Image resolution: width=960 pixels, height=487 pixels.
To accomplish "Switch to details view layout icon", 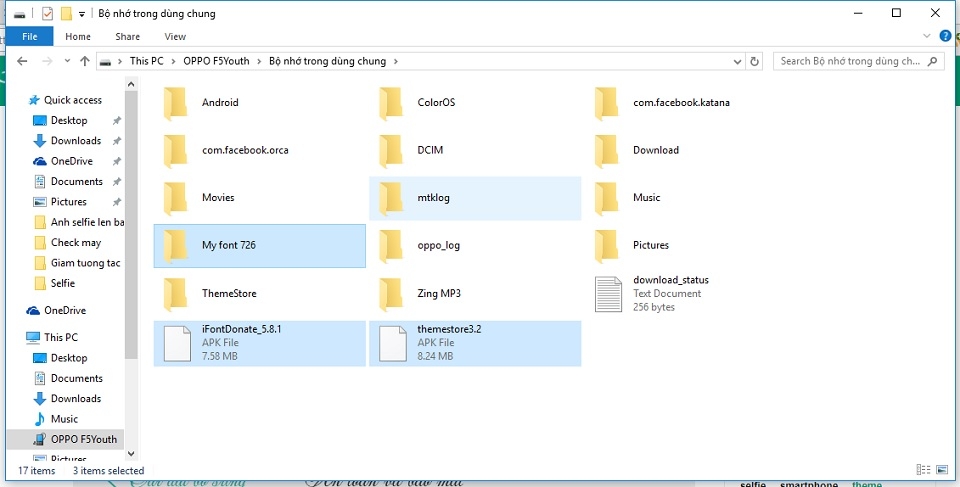I will [x=923, y=470].
